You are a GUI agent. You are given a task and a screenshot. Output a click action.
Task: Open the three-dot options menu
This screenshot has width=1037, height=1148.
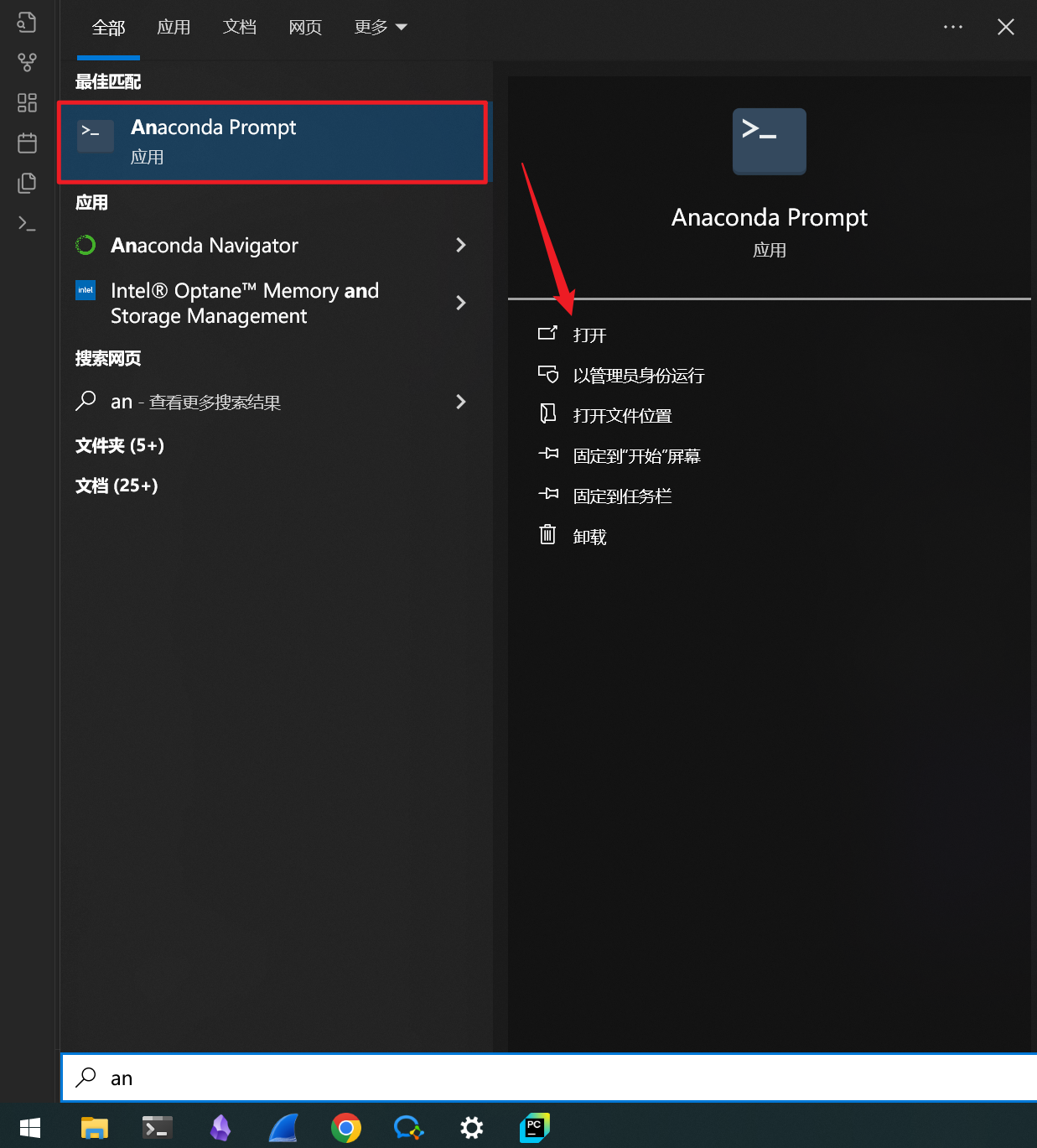point(953,27)
